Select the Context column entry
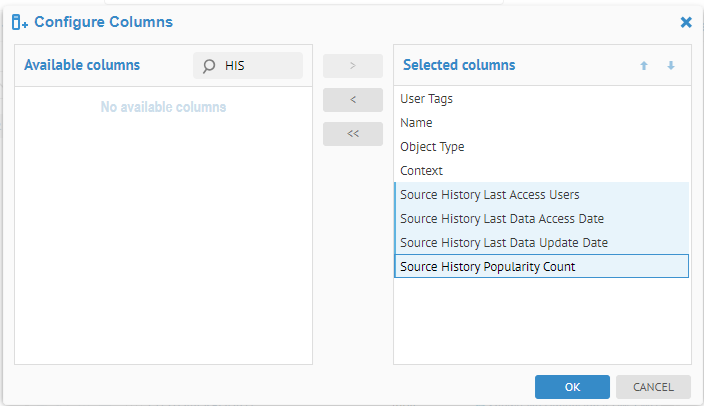The height and width of the screenshot is (406, 704). point(421,171)
